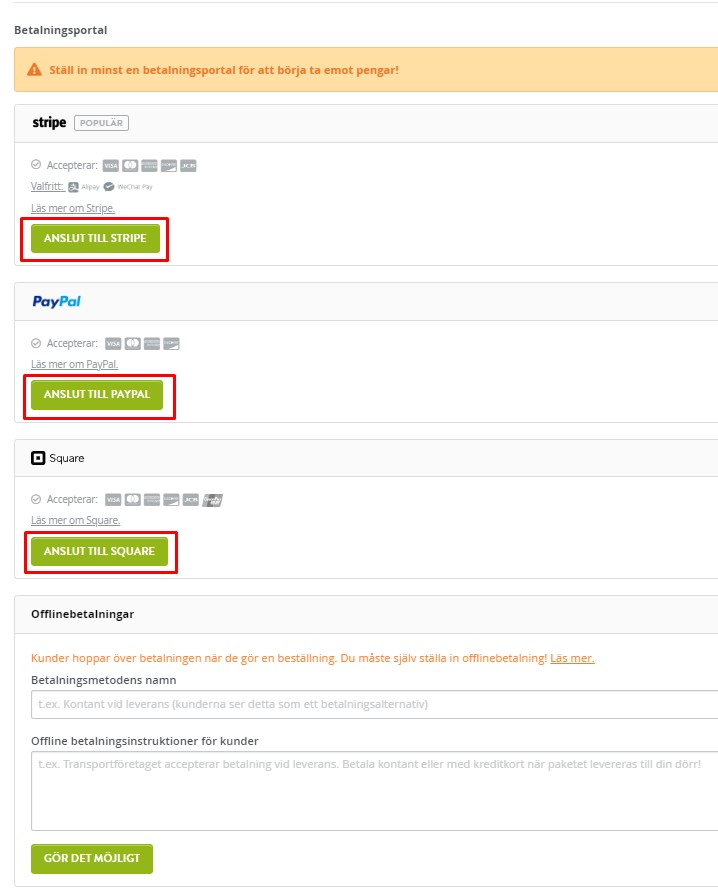The image size is (718, 896).
Task: Click the Anslut till Square button
Action: [x=99, y=551]
